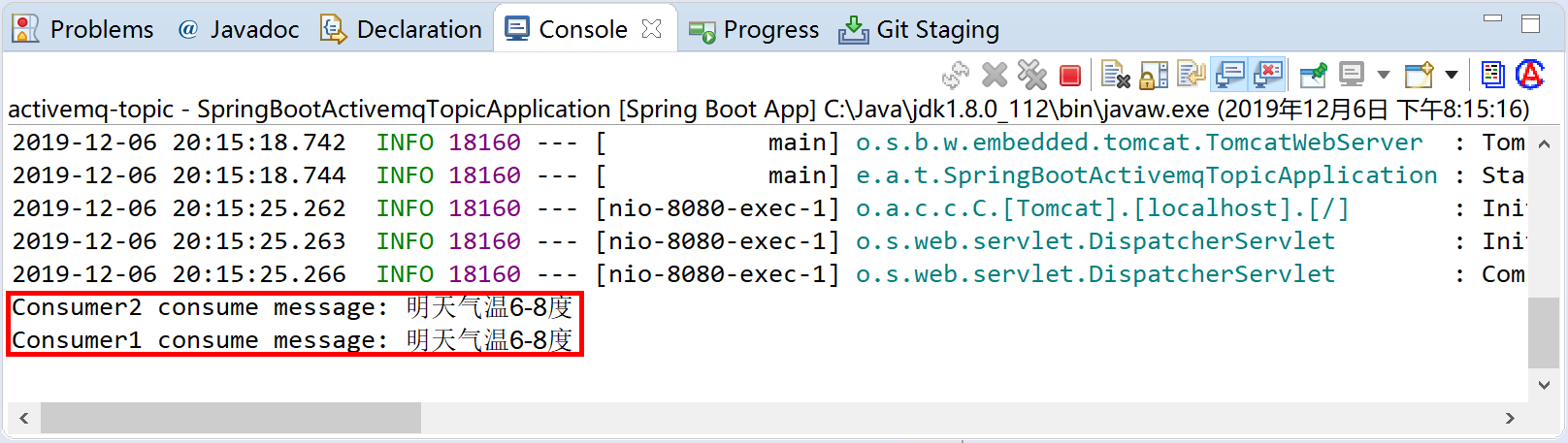Viewport: 1568px width, 443px height.
Task: Toggle Word Wrap in the console
Action: [1191, 76]
